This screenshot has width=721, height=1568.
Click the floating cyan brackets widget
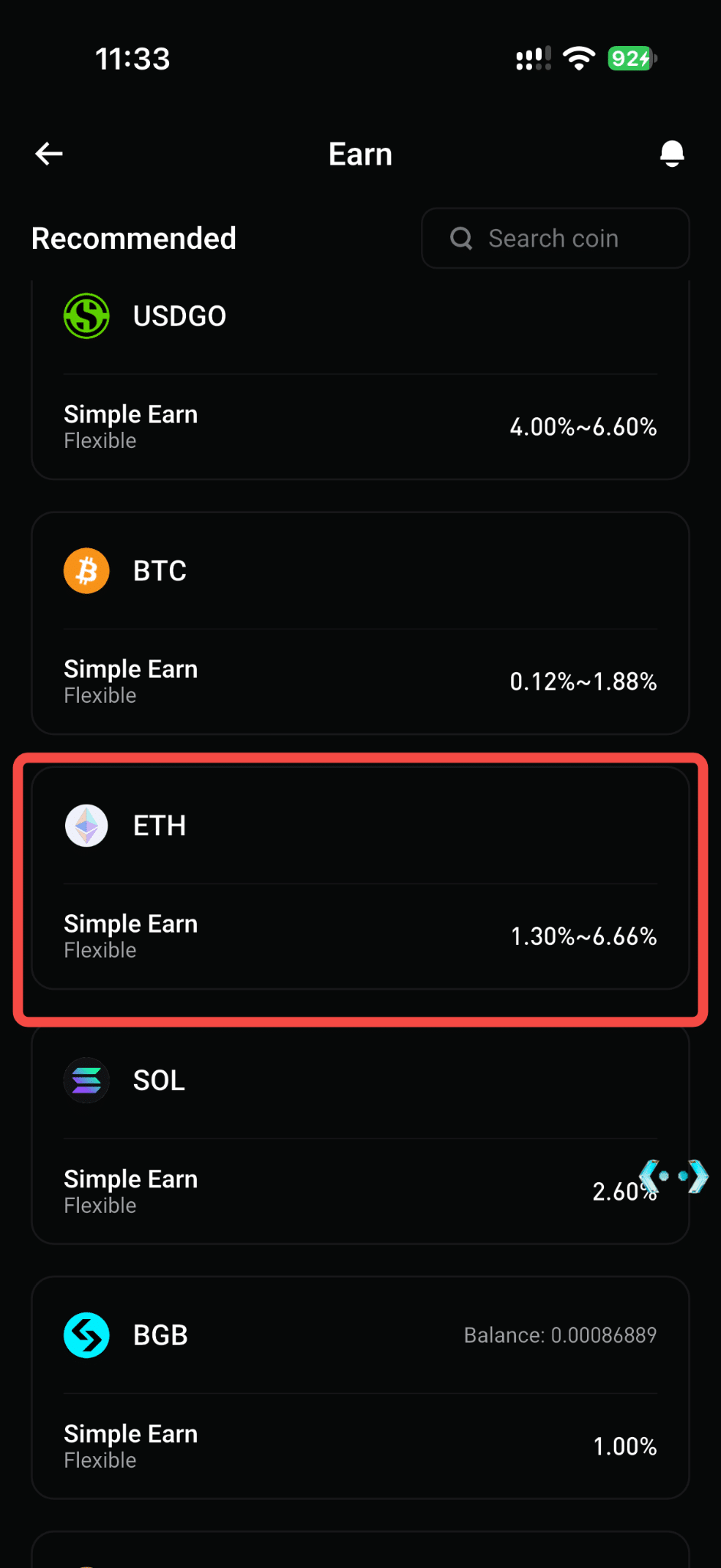(x=674, y=1176)
